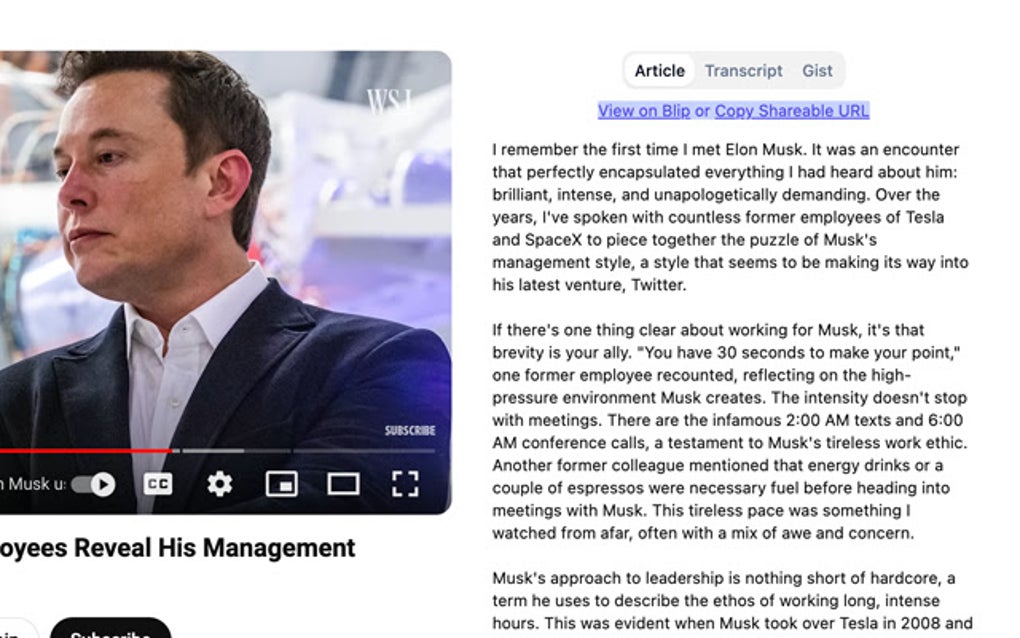Screen dimensions: 1020x638
Task: Select the Article tab
Action: point(660,70)
